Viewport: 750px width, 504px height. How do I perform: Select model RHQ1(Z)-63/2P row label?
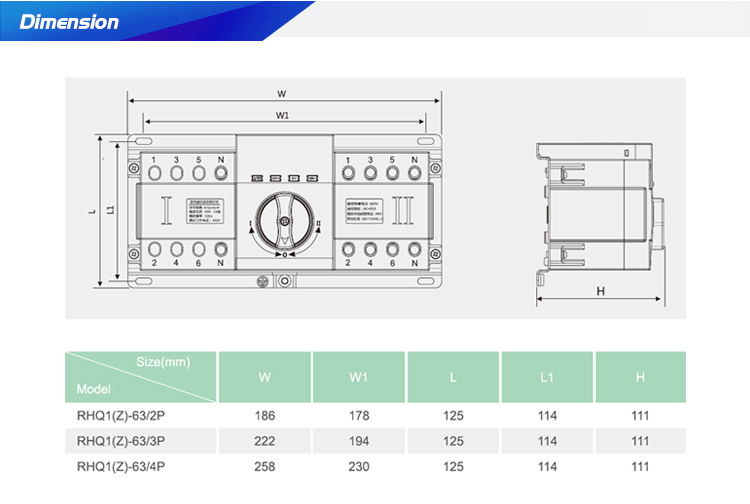(121, 416)
